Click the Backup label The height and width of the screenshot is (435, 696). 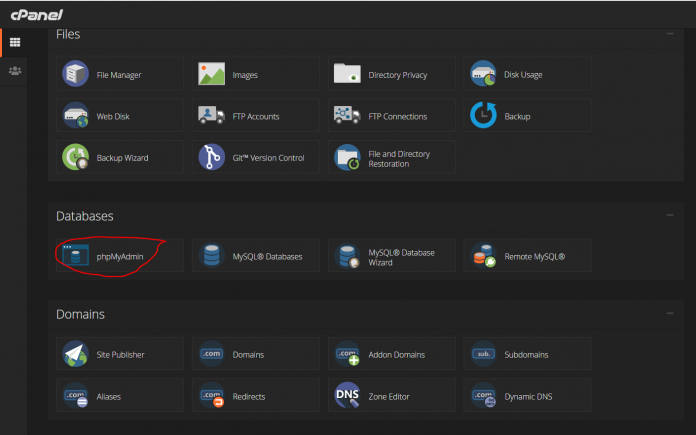point(517,116)
